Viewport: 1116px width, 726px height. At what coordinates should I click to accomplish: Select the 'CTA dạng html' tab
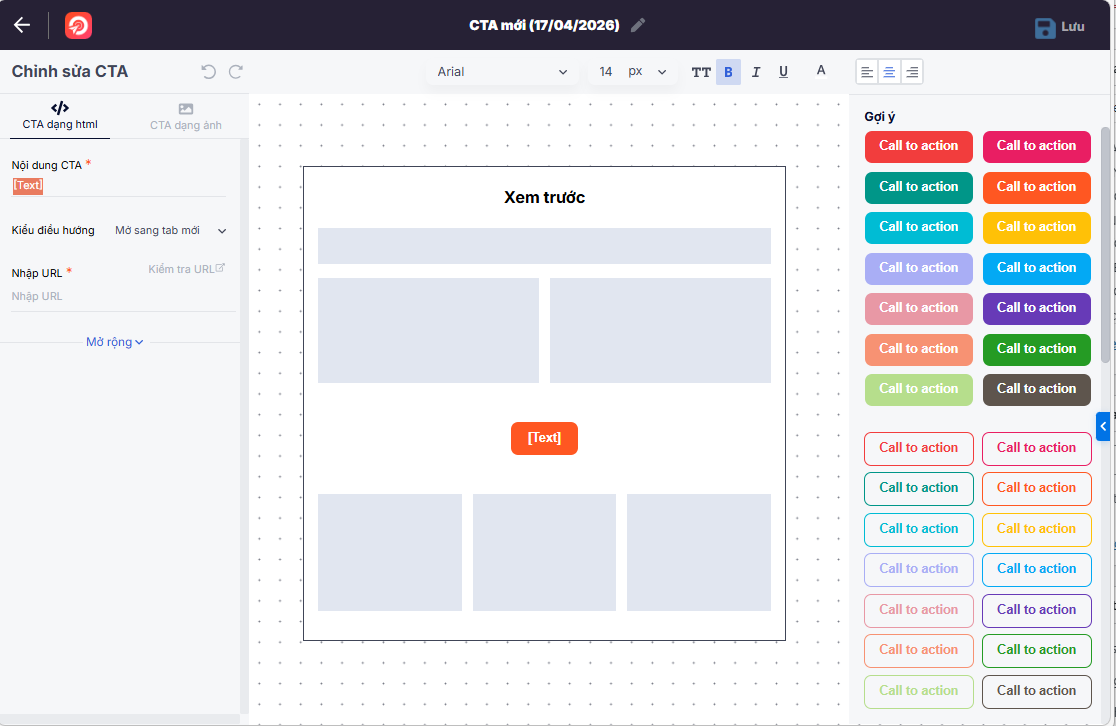pos(60,117)
